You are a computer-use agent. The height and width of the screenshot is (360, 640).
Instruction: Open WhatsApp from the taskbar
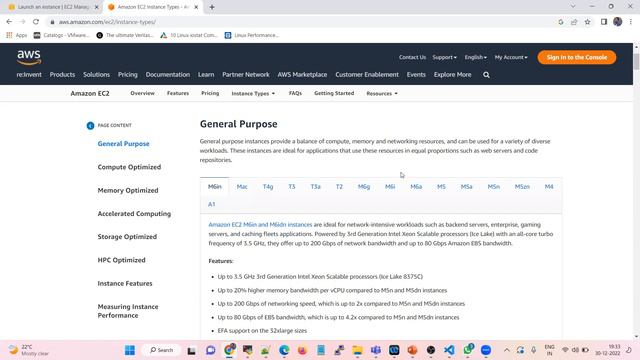(468, 350)
